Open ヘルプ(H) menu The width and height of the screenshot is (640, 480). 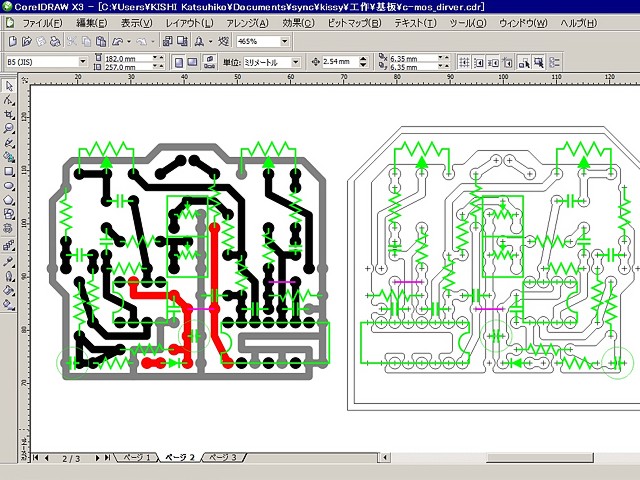point(578,23)
